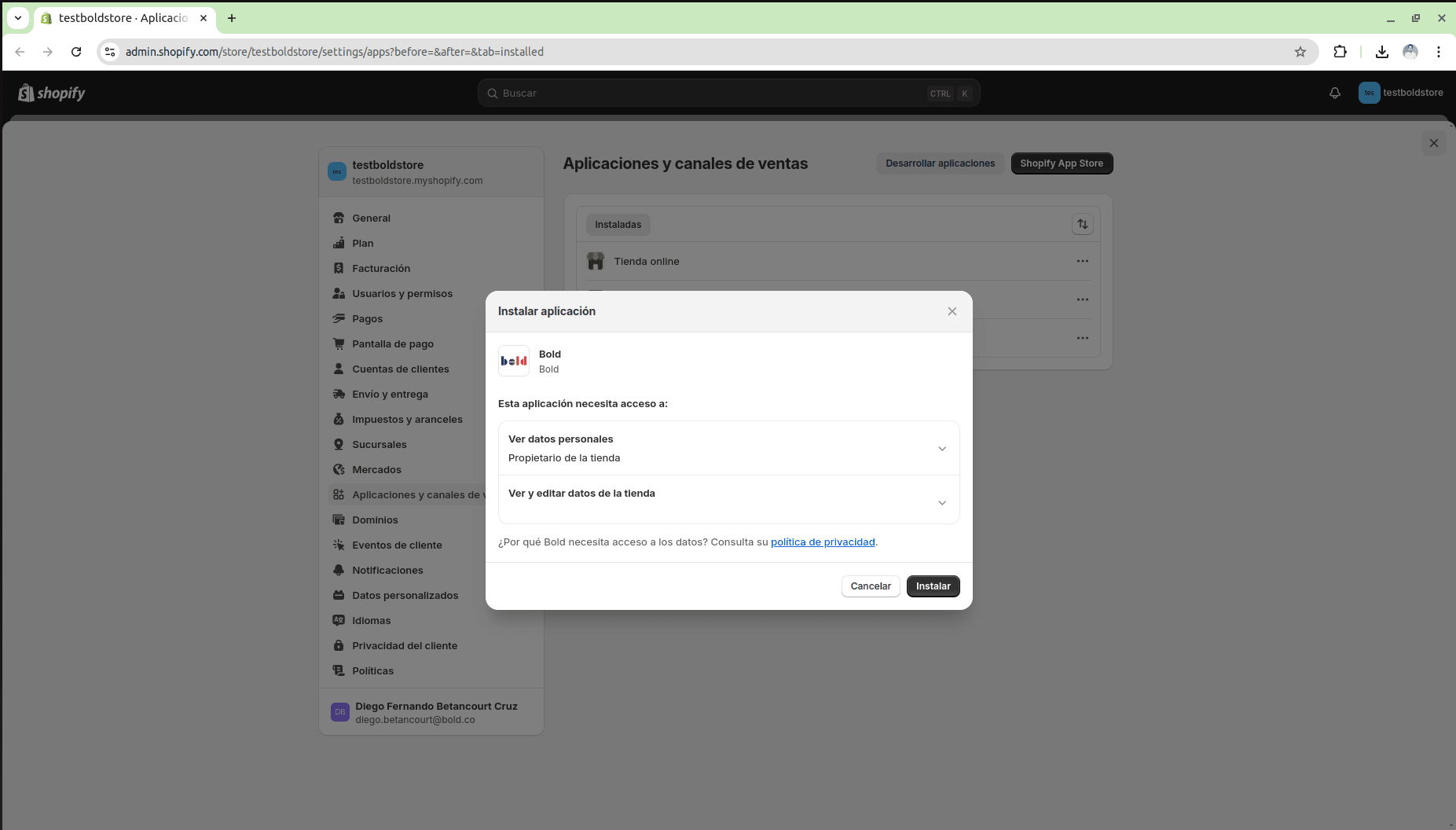The image size is (1456, 830).
Task: Open the Shopify App Store button
Action: coord(1062,163)
